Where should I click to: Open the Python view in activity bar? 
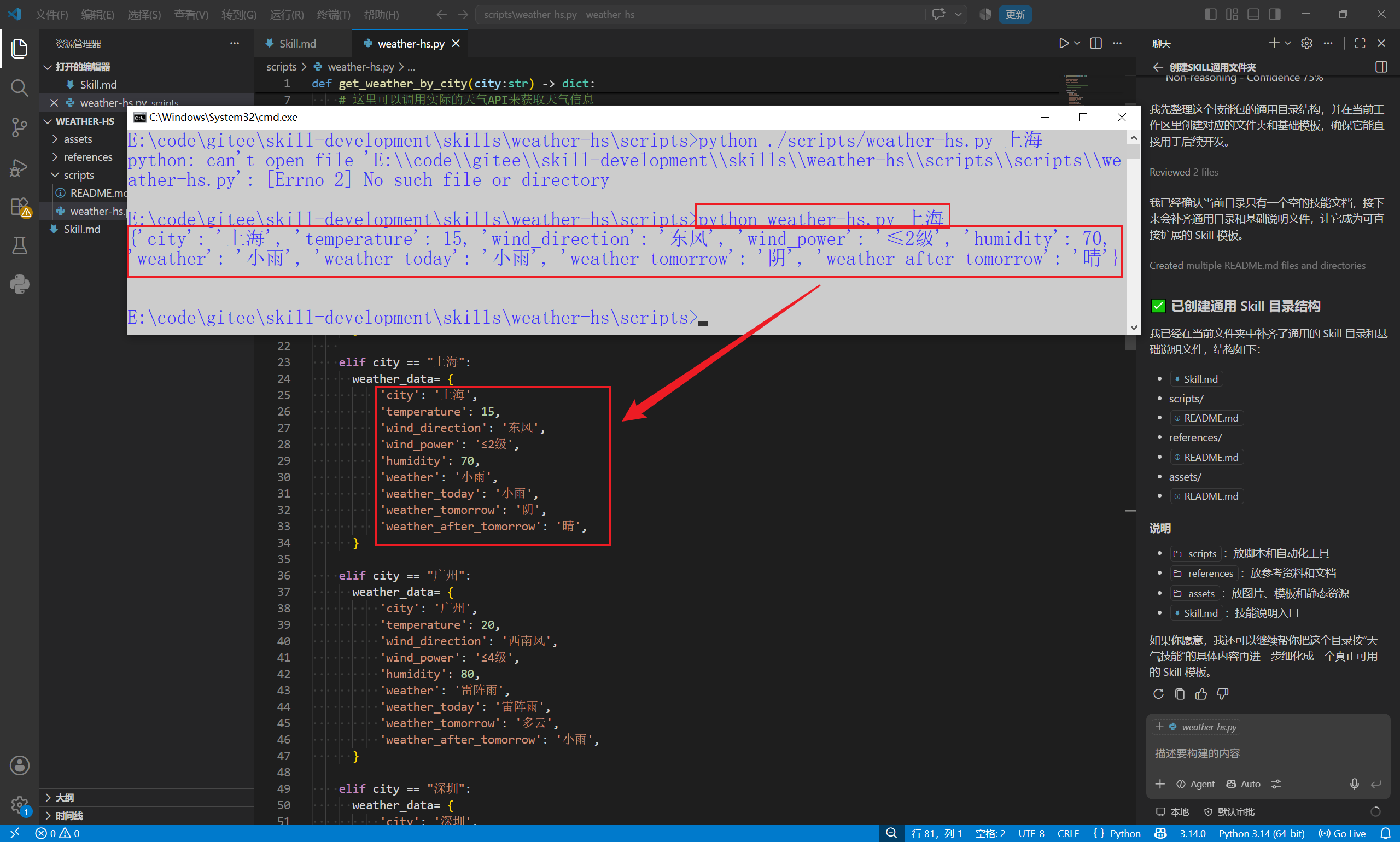19,284
